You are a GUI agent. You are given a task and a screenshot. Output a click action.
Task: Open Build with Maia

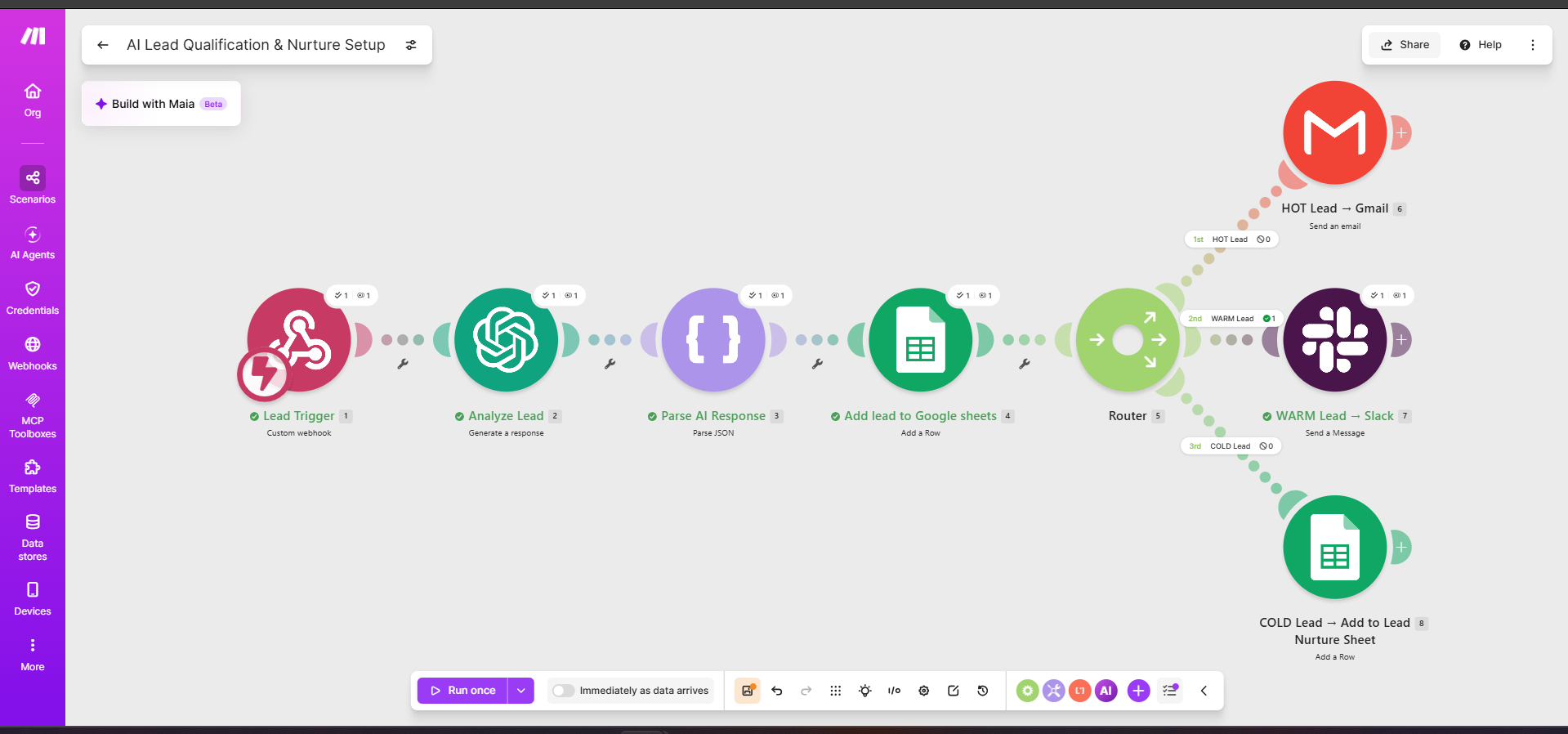(161, 104)
